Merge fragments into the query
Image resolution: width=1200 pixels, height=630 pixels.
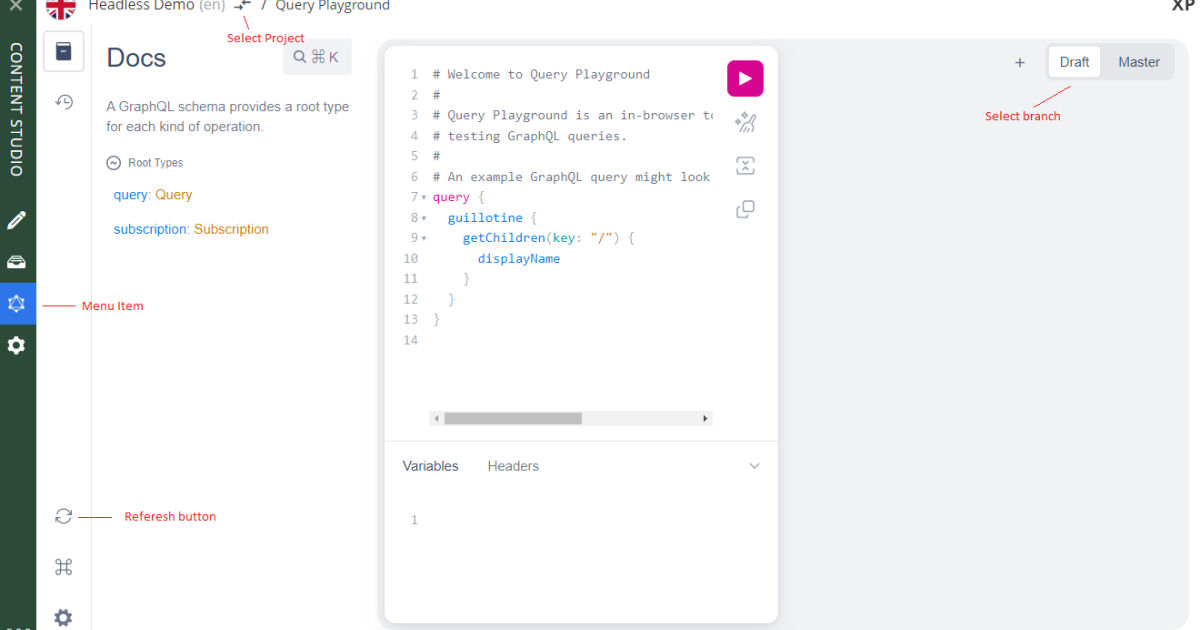(x=744, y=165)
